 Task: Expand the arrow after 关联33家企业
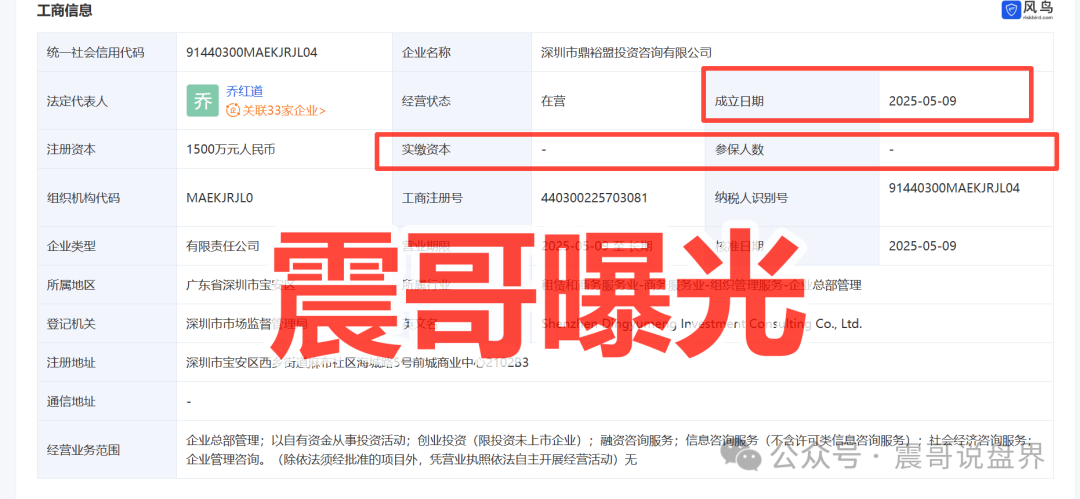tap(322, 111)
